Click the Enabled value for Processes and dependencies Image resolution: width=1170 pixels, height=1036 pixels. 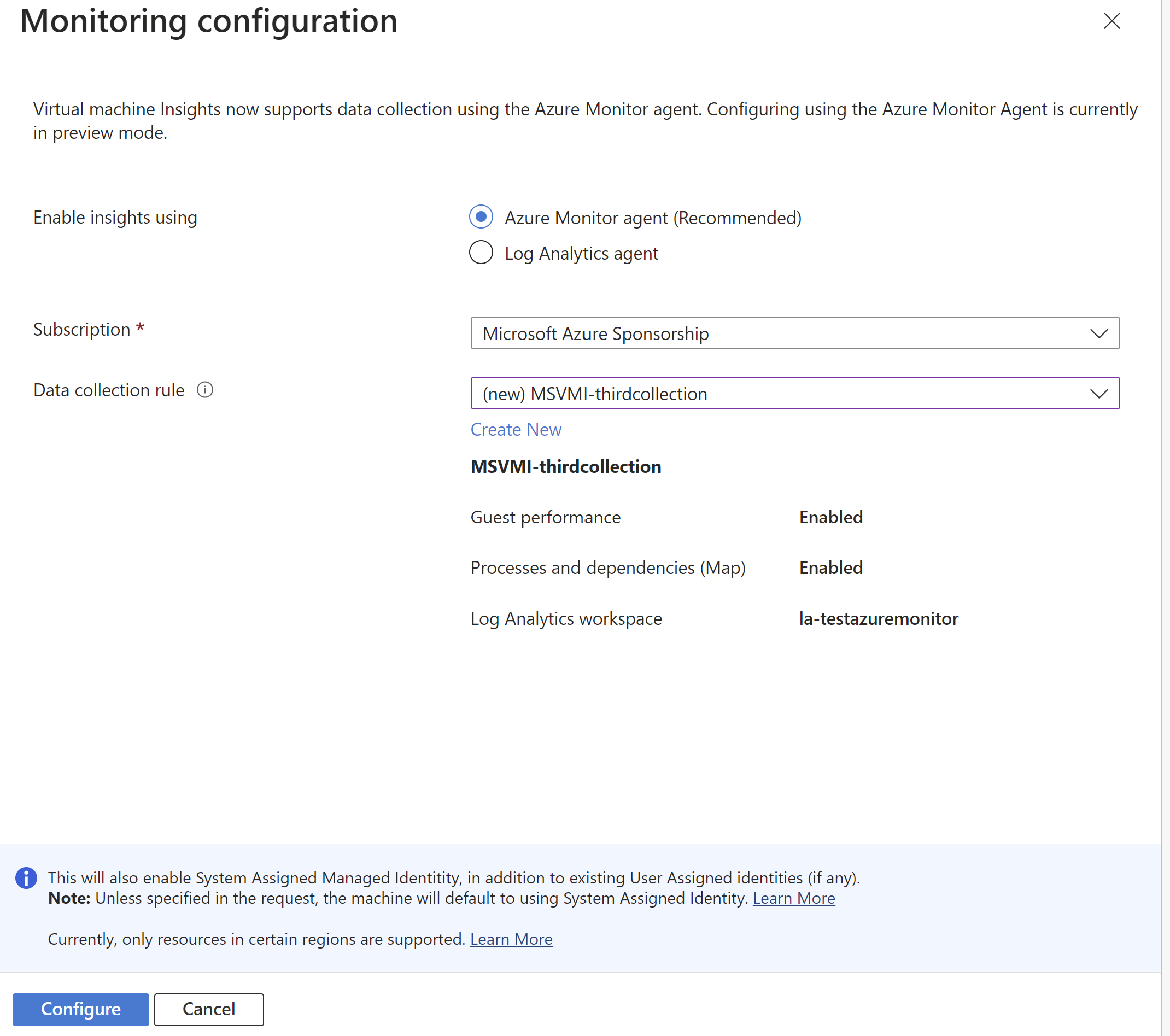830,567
